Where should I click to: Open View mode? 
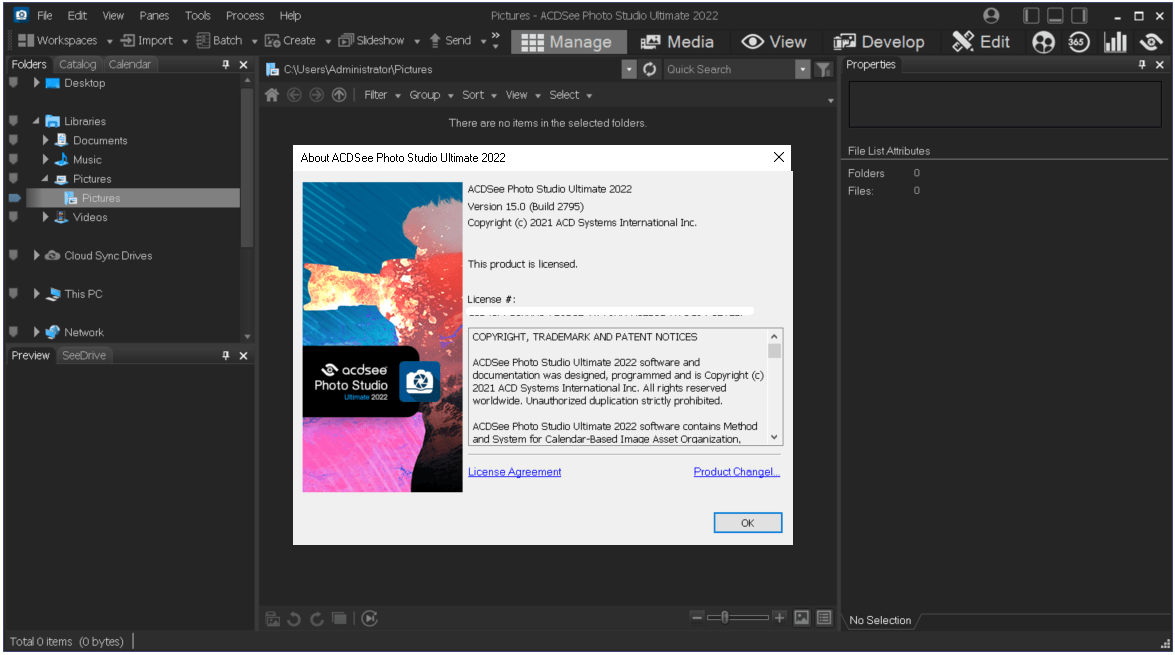(x=773, y=42)
